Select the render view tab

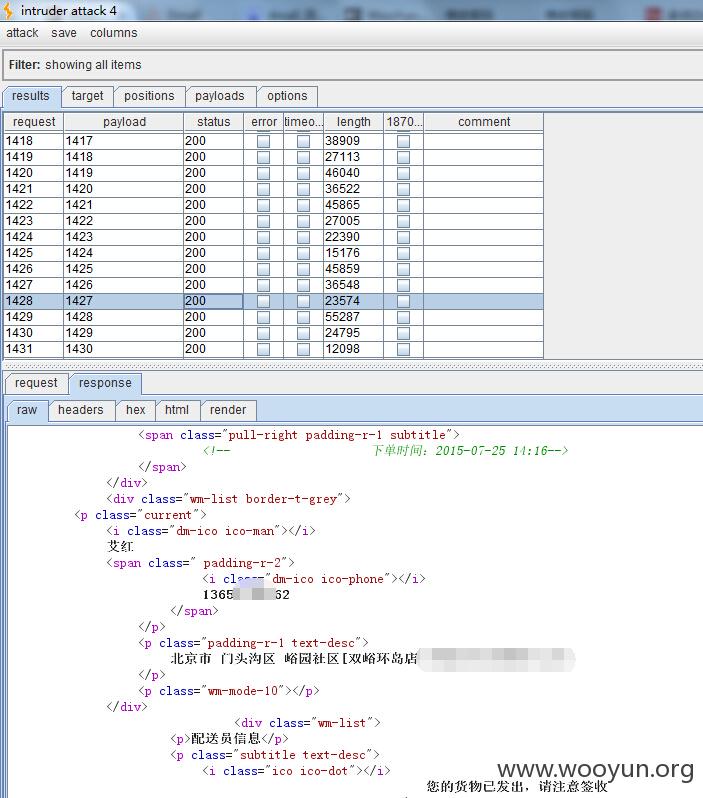pos(228,410)
